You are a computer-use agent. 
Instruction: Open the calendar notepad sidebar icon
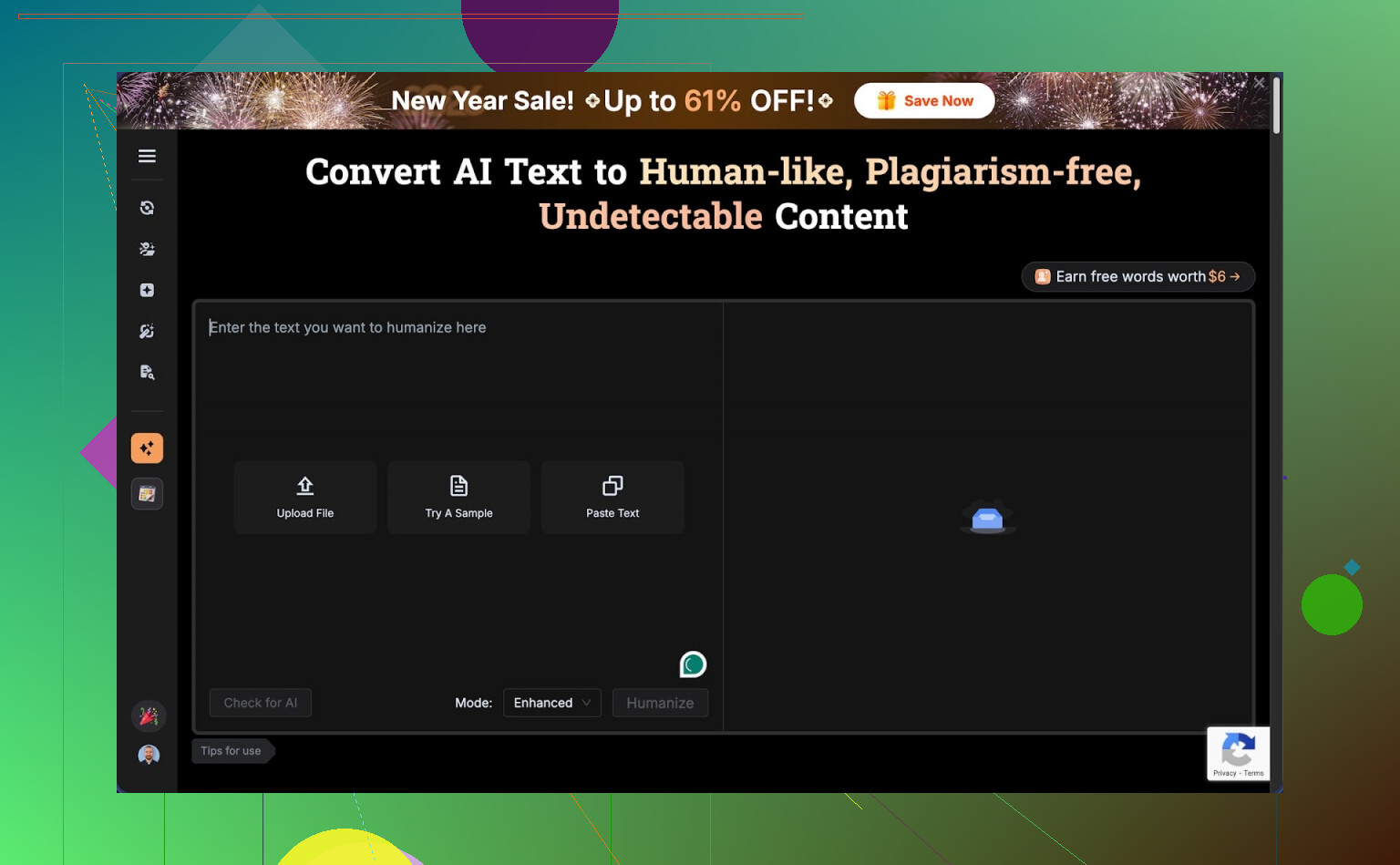pos(147,494)
